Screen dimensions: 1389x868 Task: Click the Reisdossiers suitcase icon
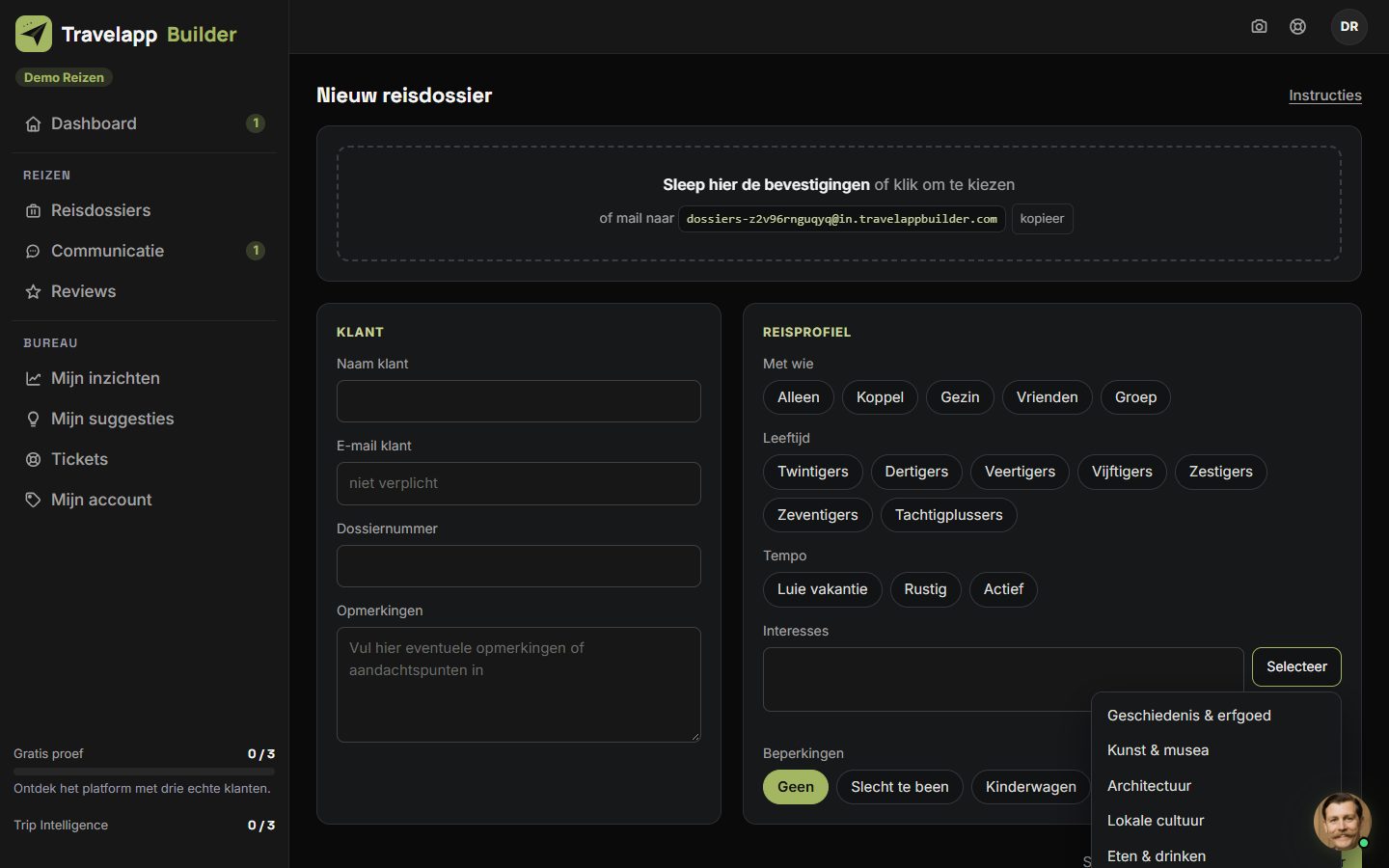tap(33, 210)
